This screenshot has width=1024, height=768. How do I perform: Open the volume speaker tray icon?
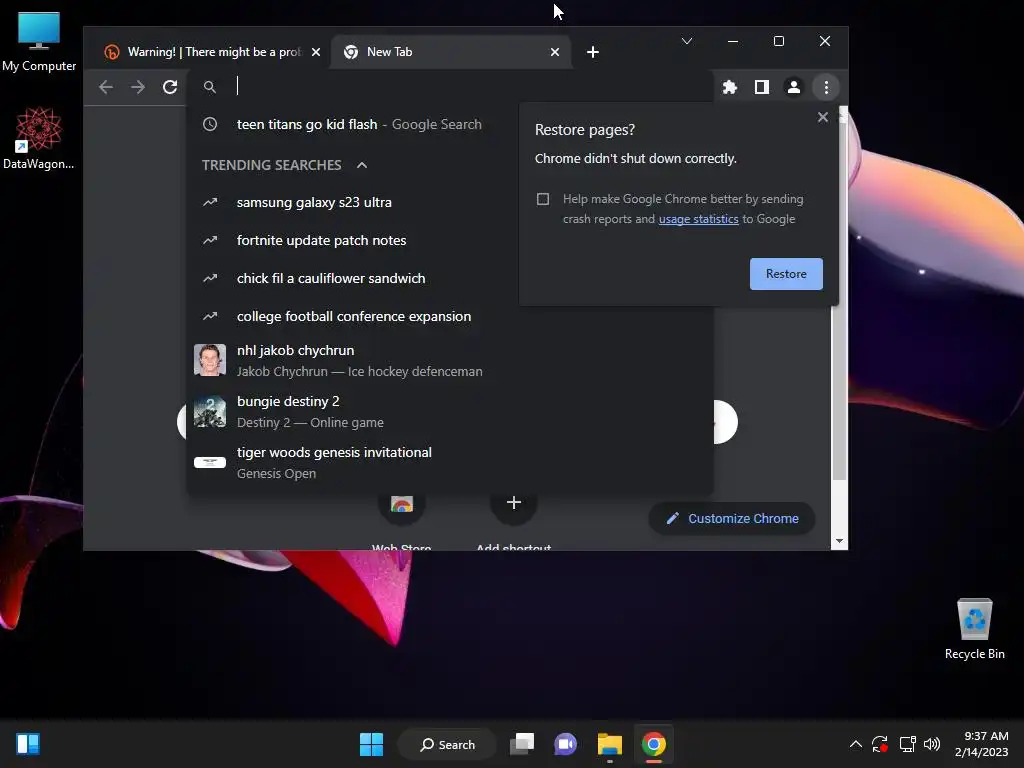click(x=932, y=744)
